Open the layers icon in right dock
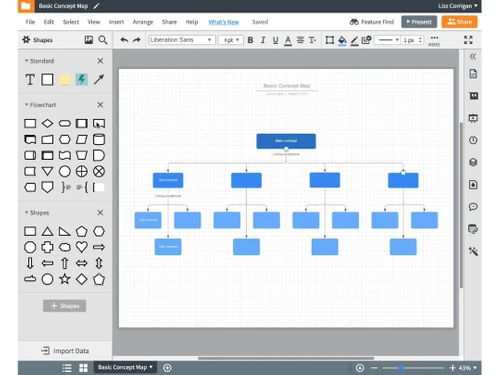 [x=473, y=162]
